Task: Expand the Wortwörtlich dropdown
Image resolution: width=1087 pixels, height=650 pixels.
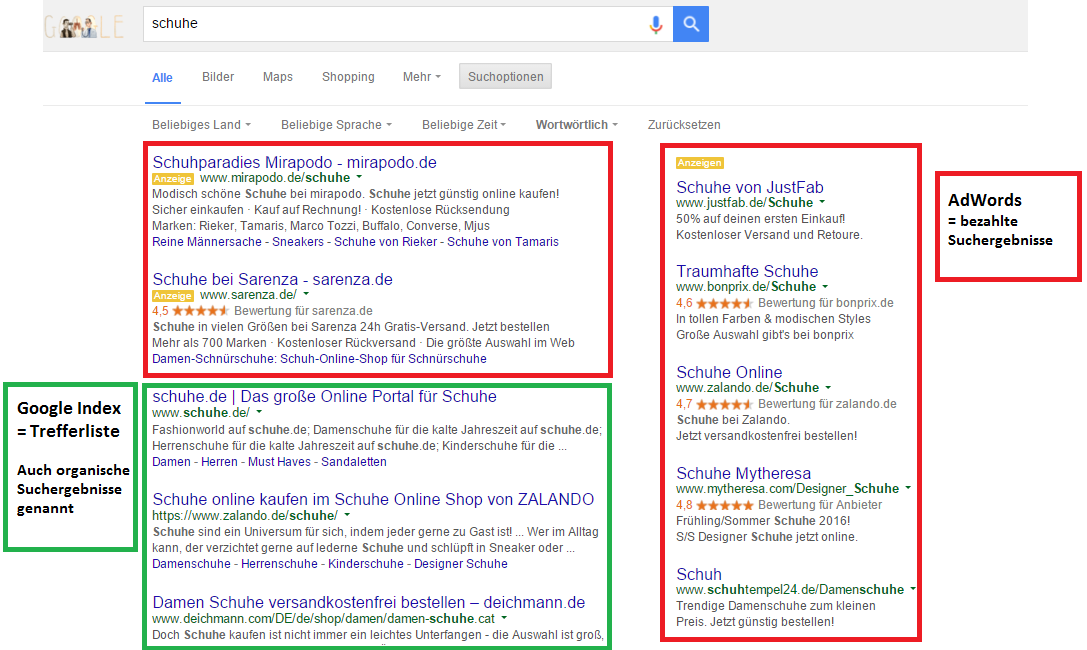Action: (576, 125)
